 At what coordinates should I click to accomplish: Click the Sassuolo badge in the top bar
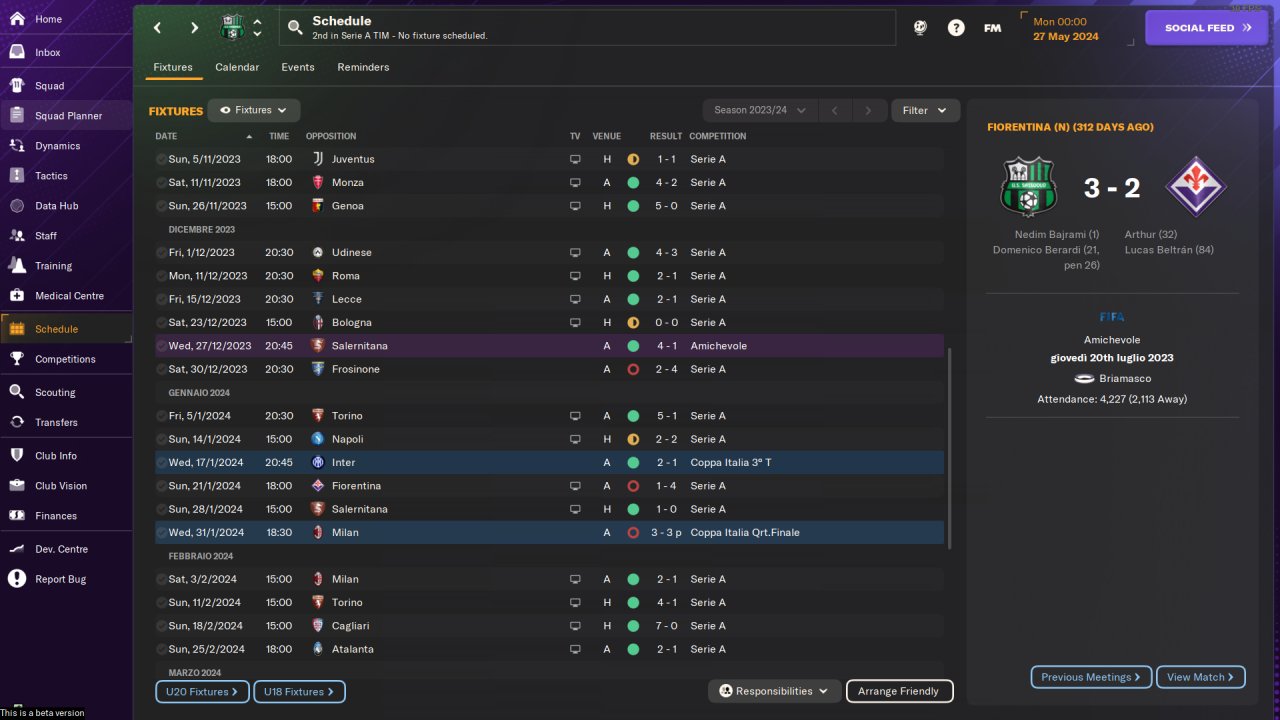[232, 28]
